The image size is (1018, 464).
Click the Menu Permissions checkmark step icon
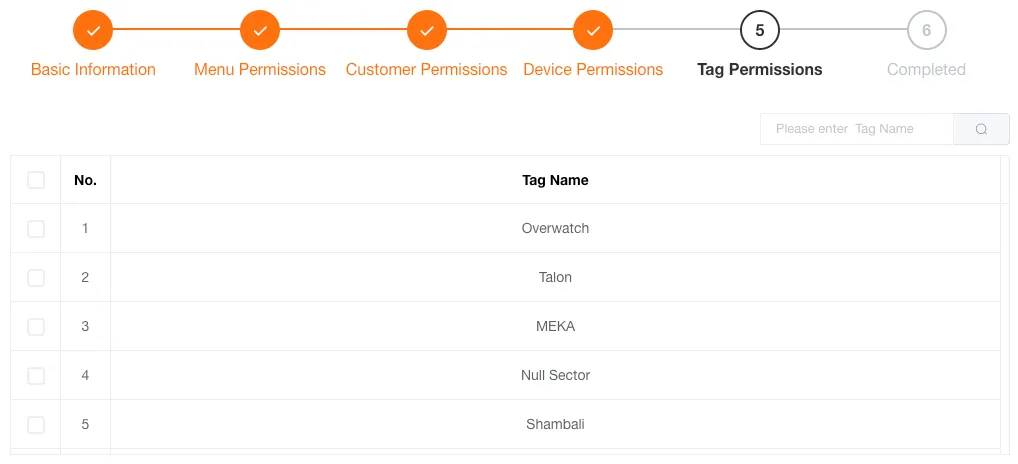click(260, 31)
